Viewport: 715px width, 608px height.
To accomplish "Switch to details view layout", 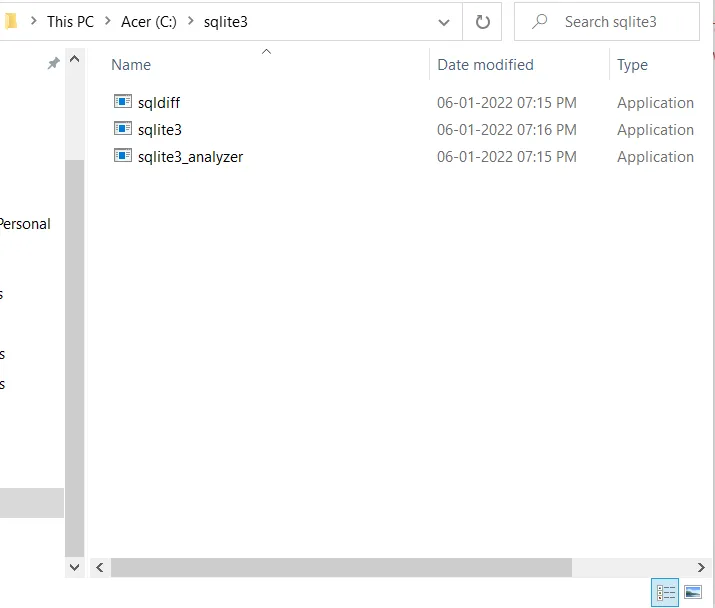I will 665,592.
